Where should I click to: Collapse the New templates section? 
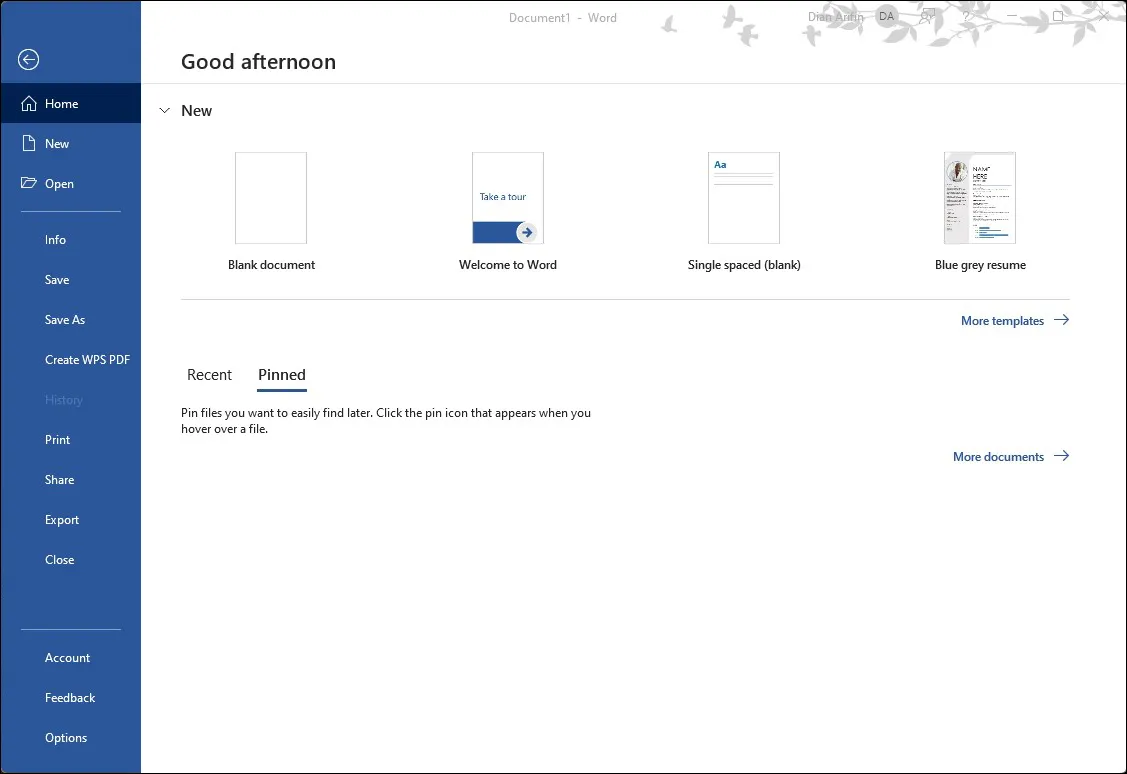coord(164,110)
